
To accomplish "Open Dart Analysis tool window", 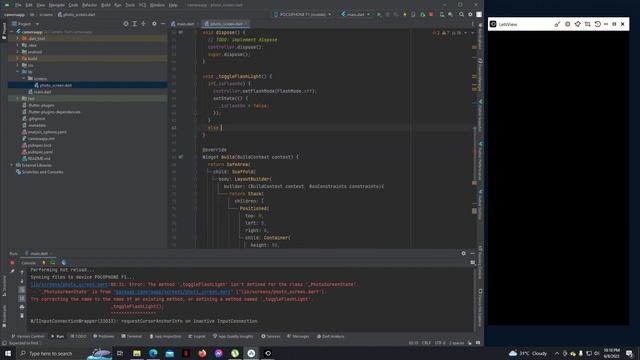I will [x=330, y=336].
